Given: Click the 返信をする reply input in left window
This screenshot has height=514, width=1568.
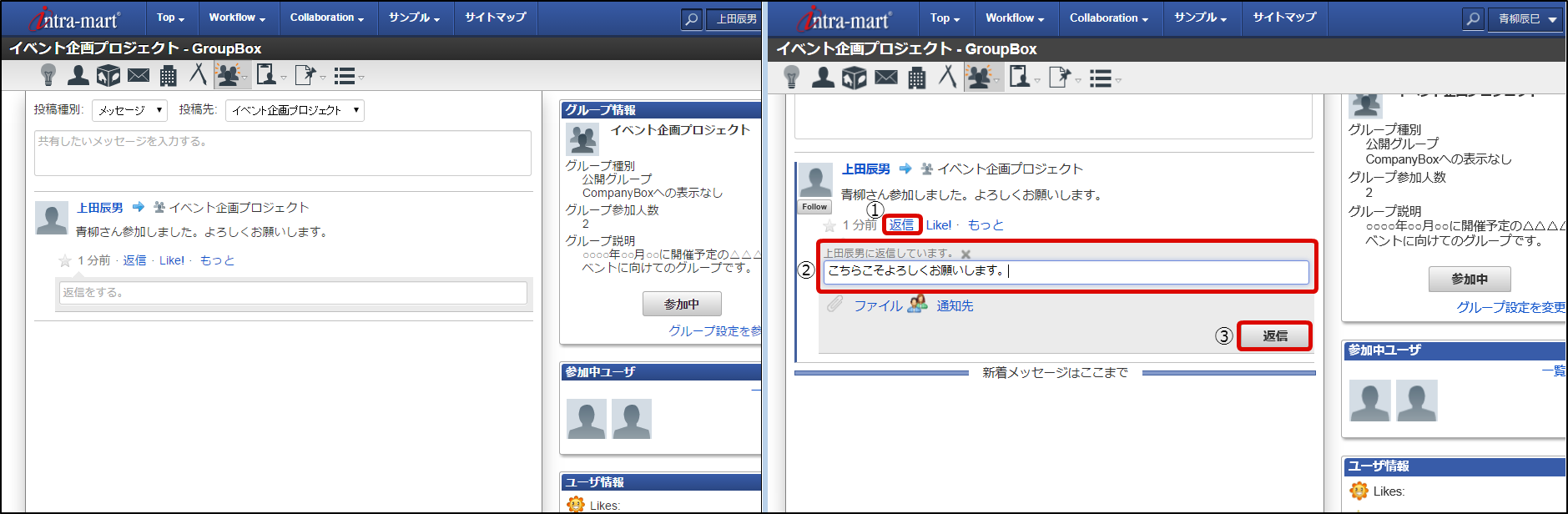Looking at the screenshot, I should [293, 293].
